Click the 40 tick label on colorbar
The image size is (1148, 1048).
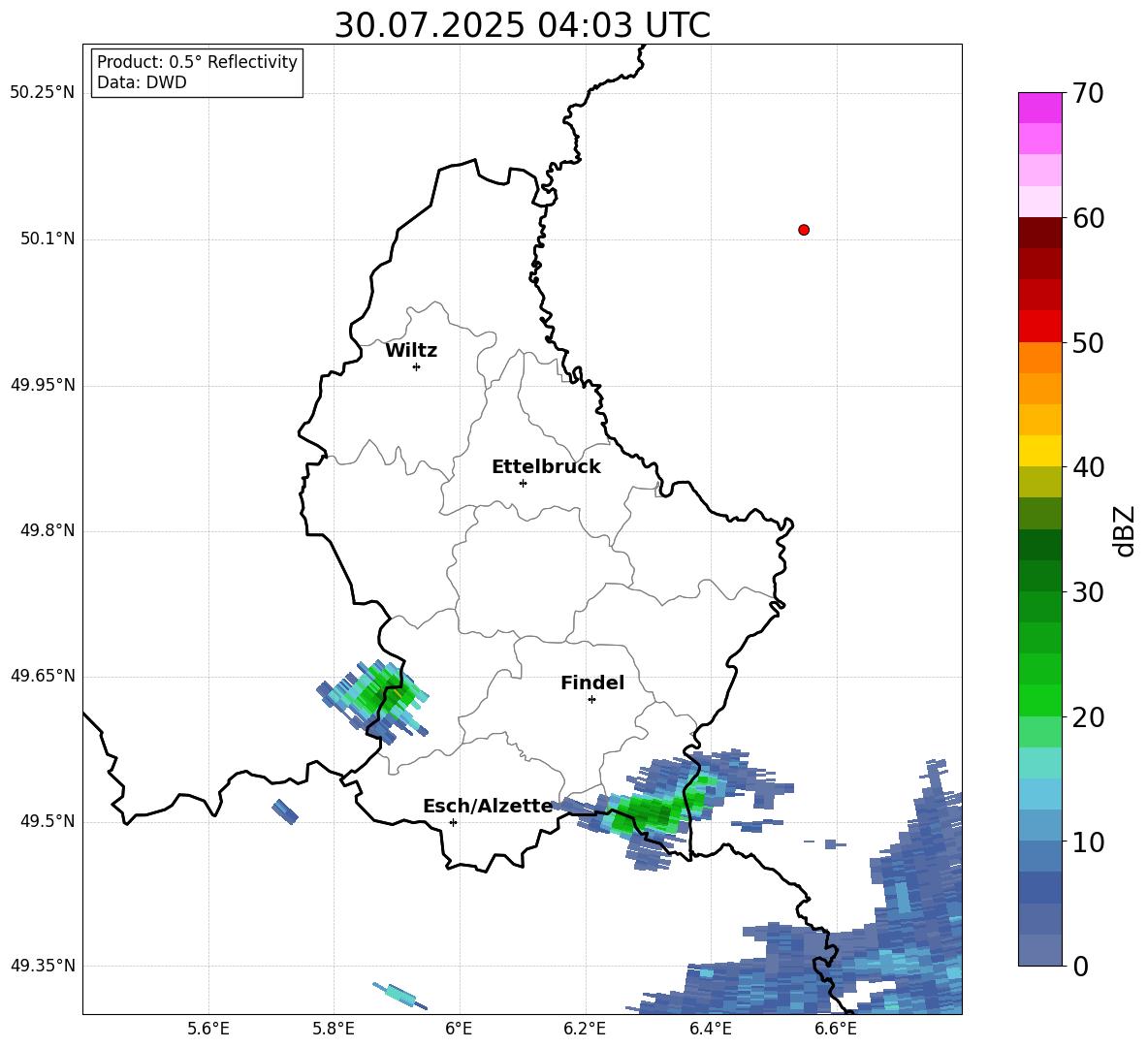tap(1088, 467)
